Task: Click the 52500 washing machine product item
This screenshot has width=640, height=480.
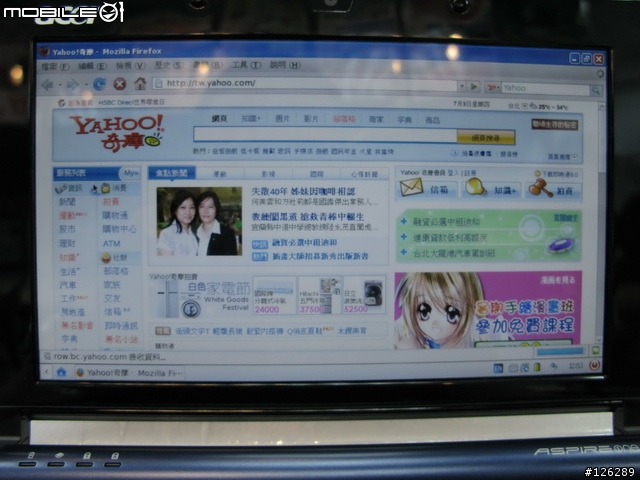Action: click(x=364, y=295)
